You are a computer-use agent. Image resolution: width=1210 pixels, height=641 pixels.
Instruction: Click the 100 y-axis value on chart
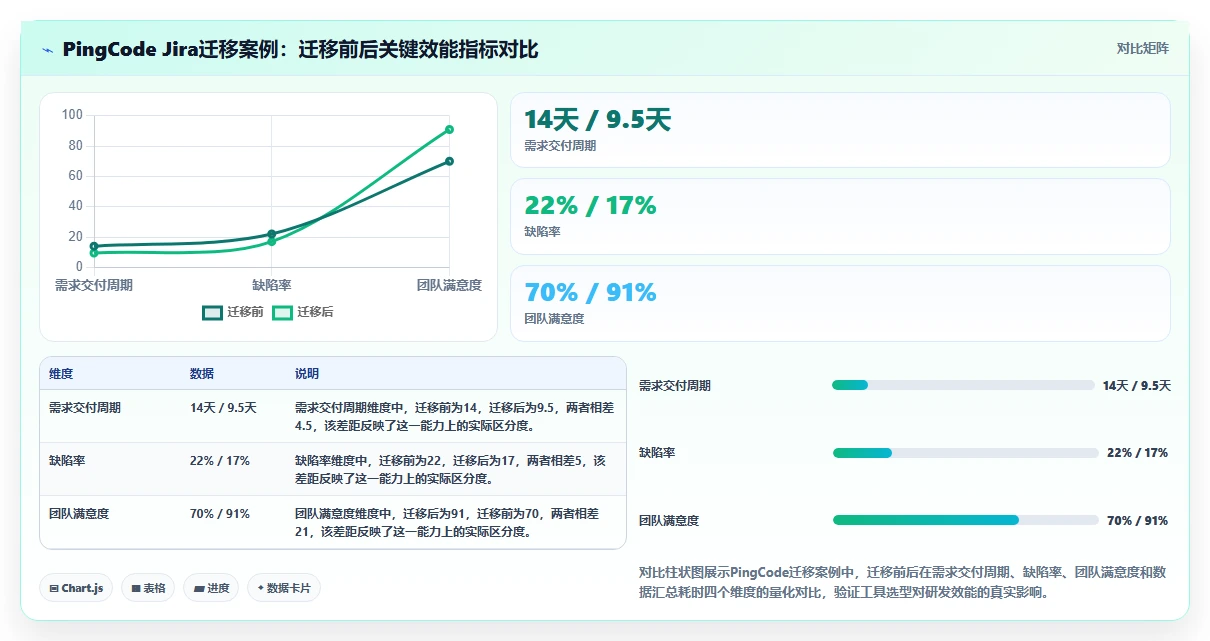72,115
